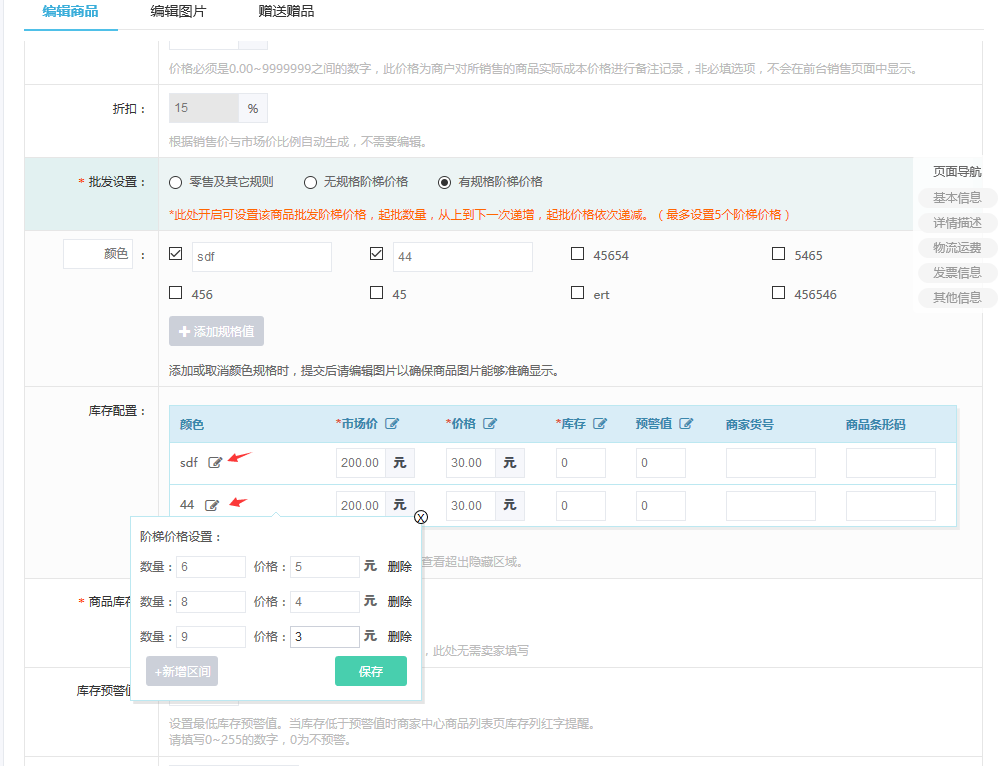
Task: Edit warning value field in sdf row
Action: point(661,463)
